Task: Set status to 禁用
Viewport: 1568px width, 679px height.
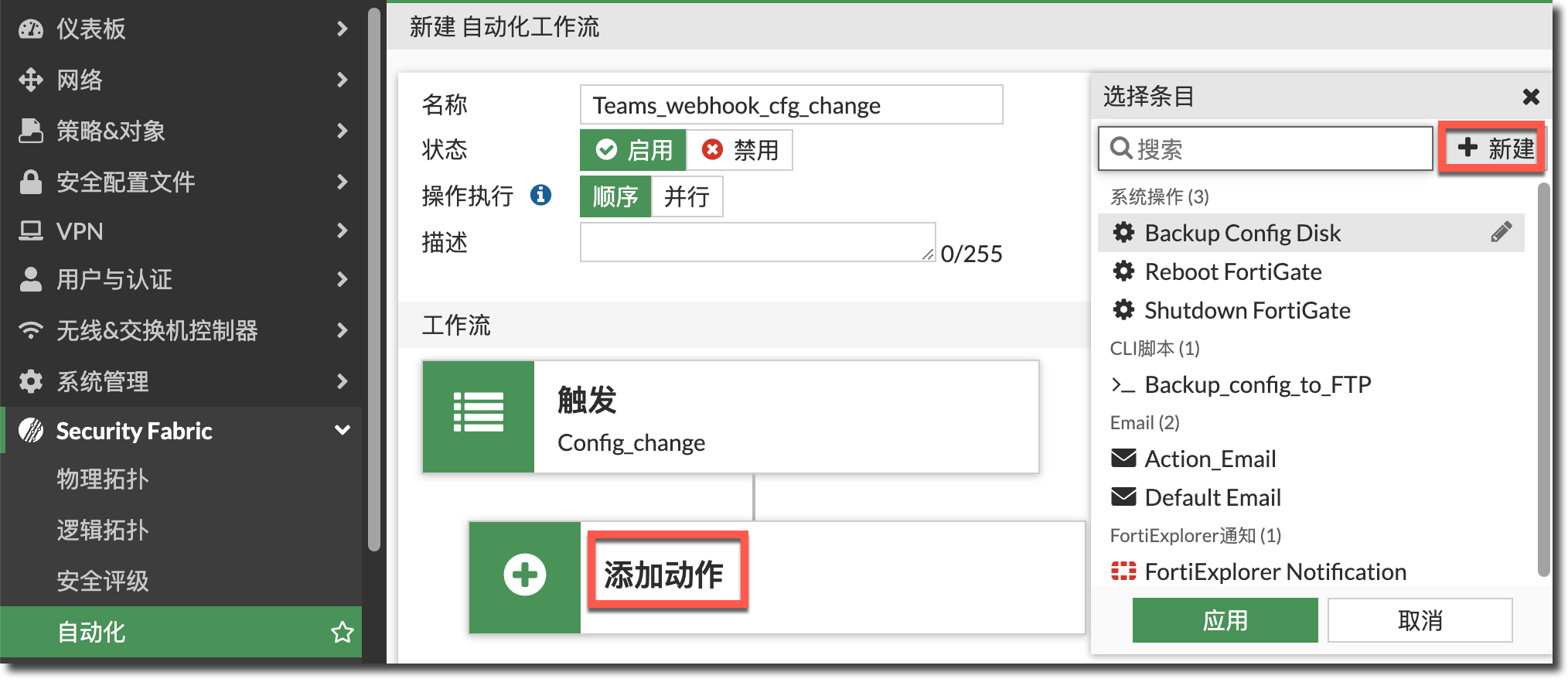Action: (x=739, y=150)
